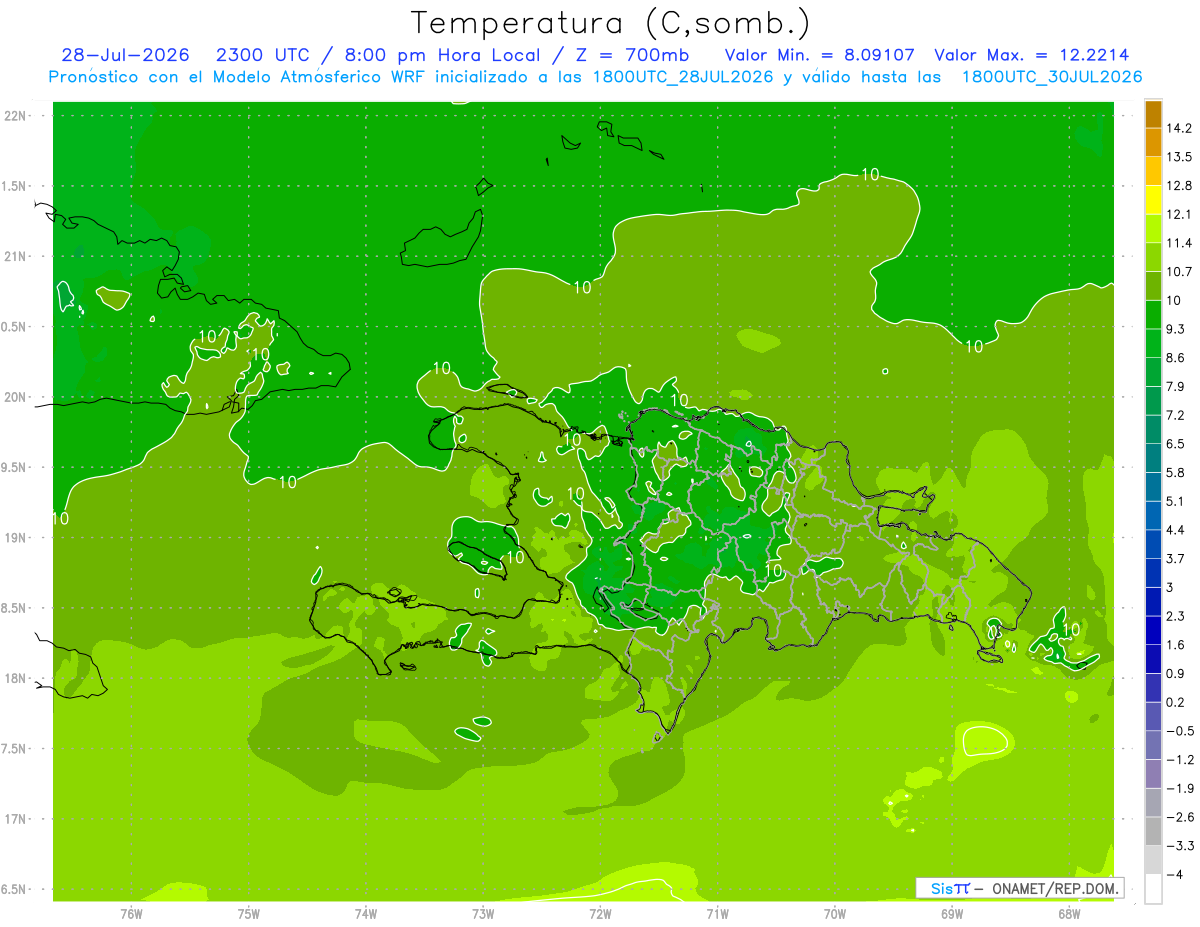Click the "75W" longitude axis label
This screenshot has height=927, width=1200.
click(248, 913)
